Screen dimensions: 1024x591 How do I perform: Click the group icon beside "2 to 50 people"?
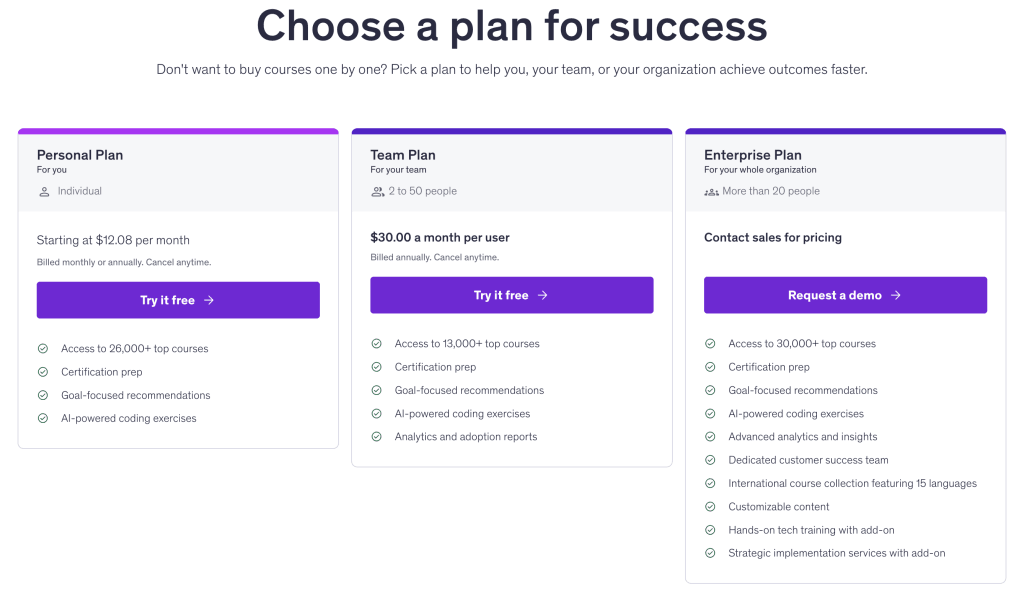pos(378,191)
